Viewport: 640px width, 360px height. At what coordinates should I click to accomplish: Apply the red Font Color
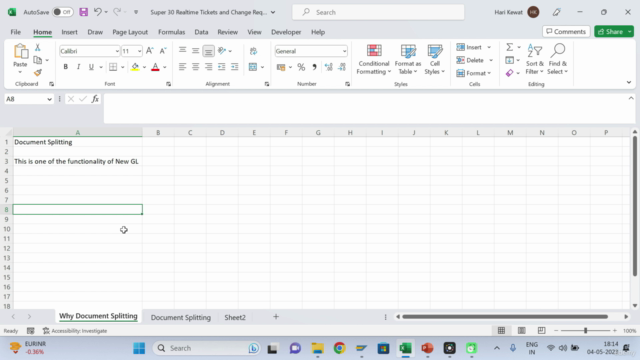155,67
